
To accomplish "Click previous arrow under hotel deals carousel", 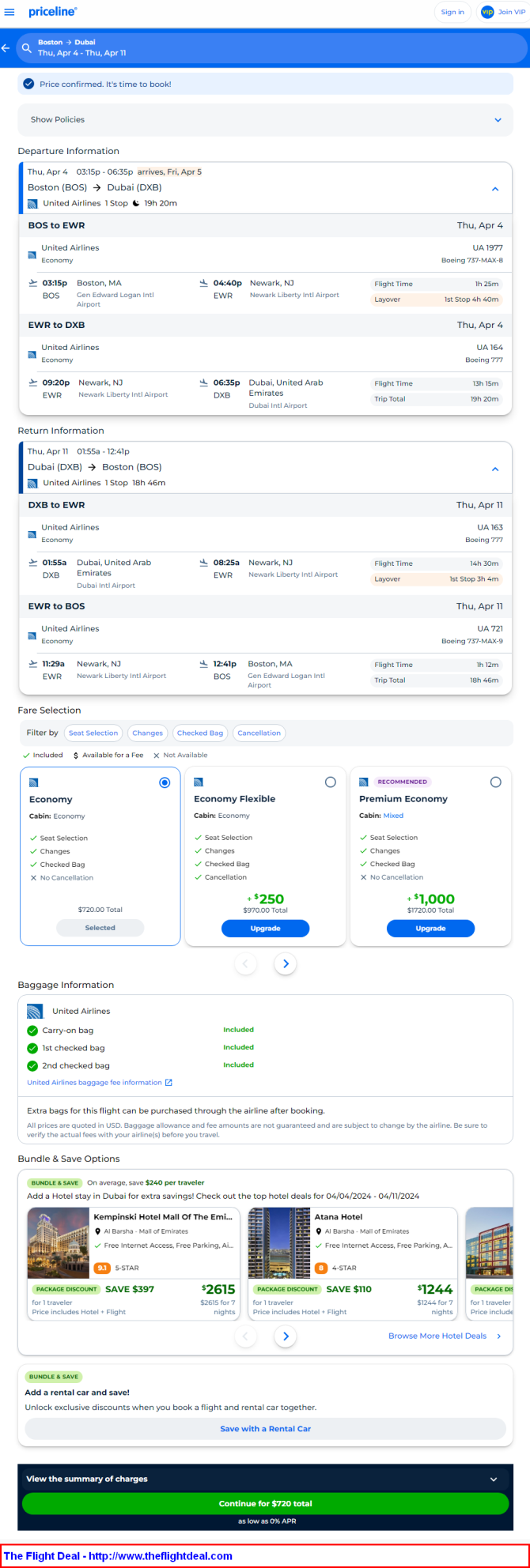I will pos(245,1336).
